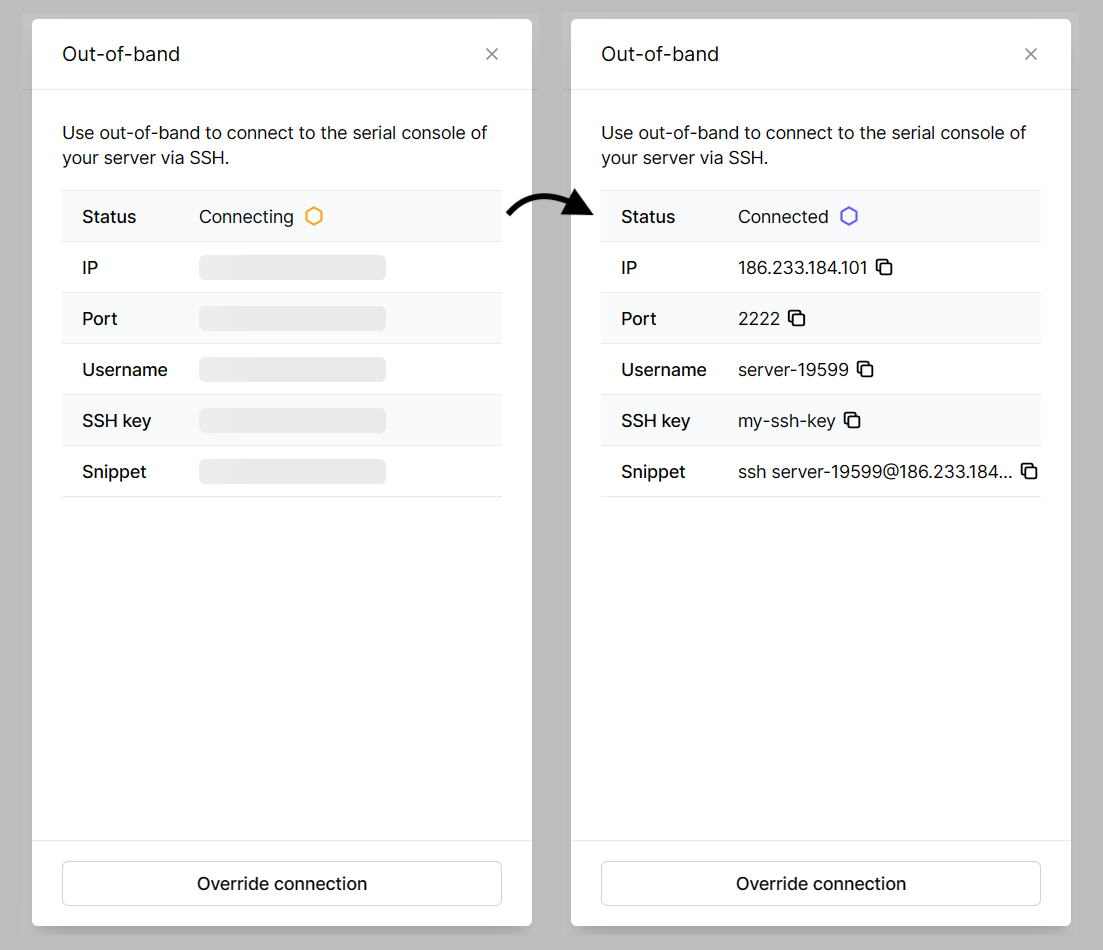Image resolution: width=1103 pixels, height=950 pixels.
Task: Close the Connected Out-of-band panel
Action: point(1031,54)
